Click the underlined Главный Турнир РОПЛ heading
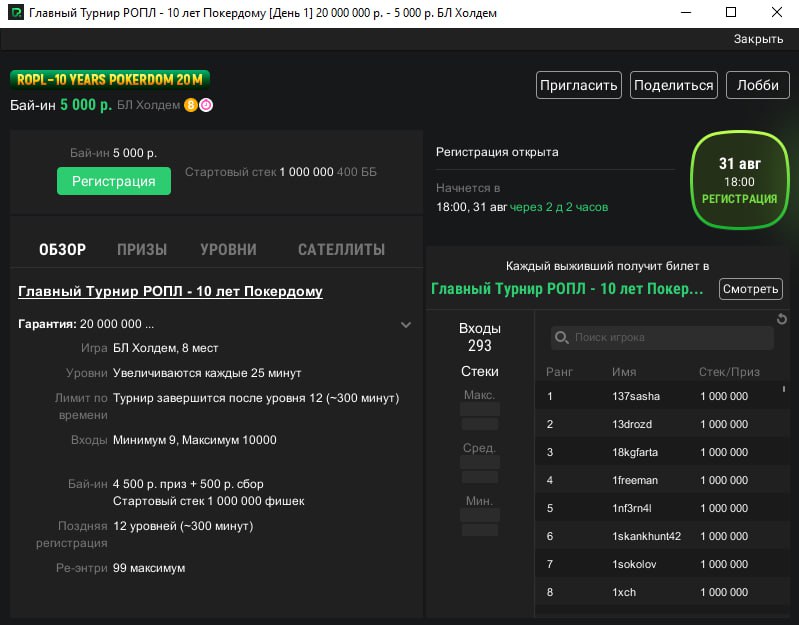The width and height of the screenshot is (799, 625). 170,291
